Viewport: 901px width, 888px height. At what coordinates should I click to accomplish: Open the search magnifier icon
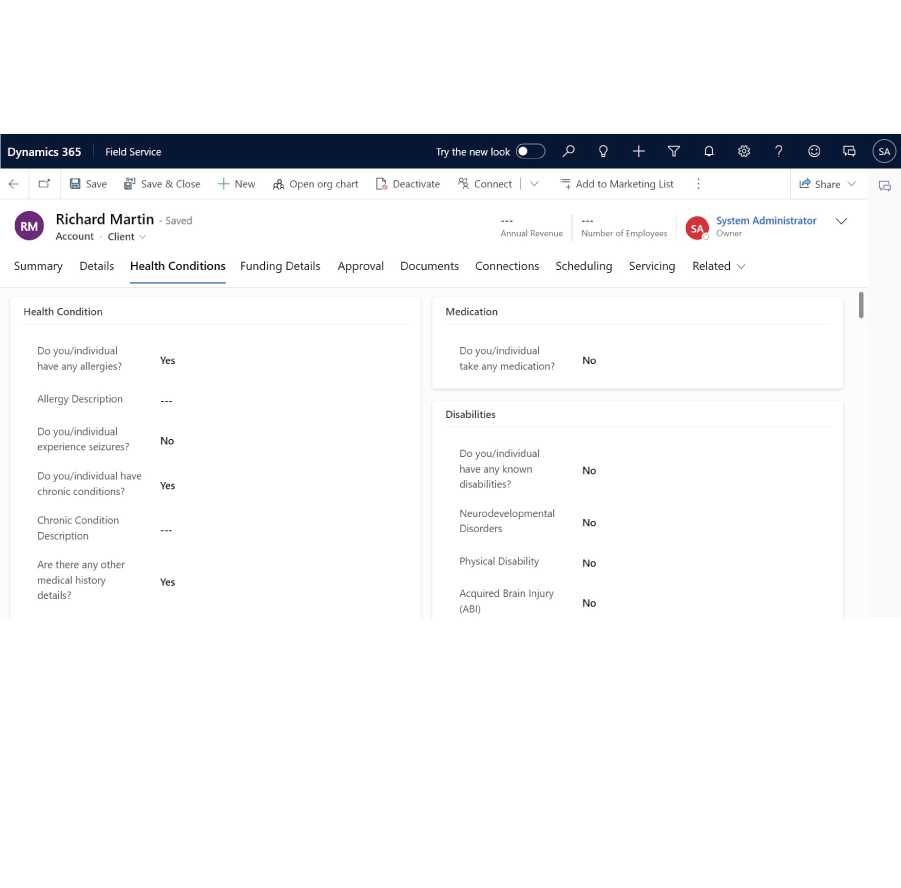pos(568,151)
